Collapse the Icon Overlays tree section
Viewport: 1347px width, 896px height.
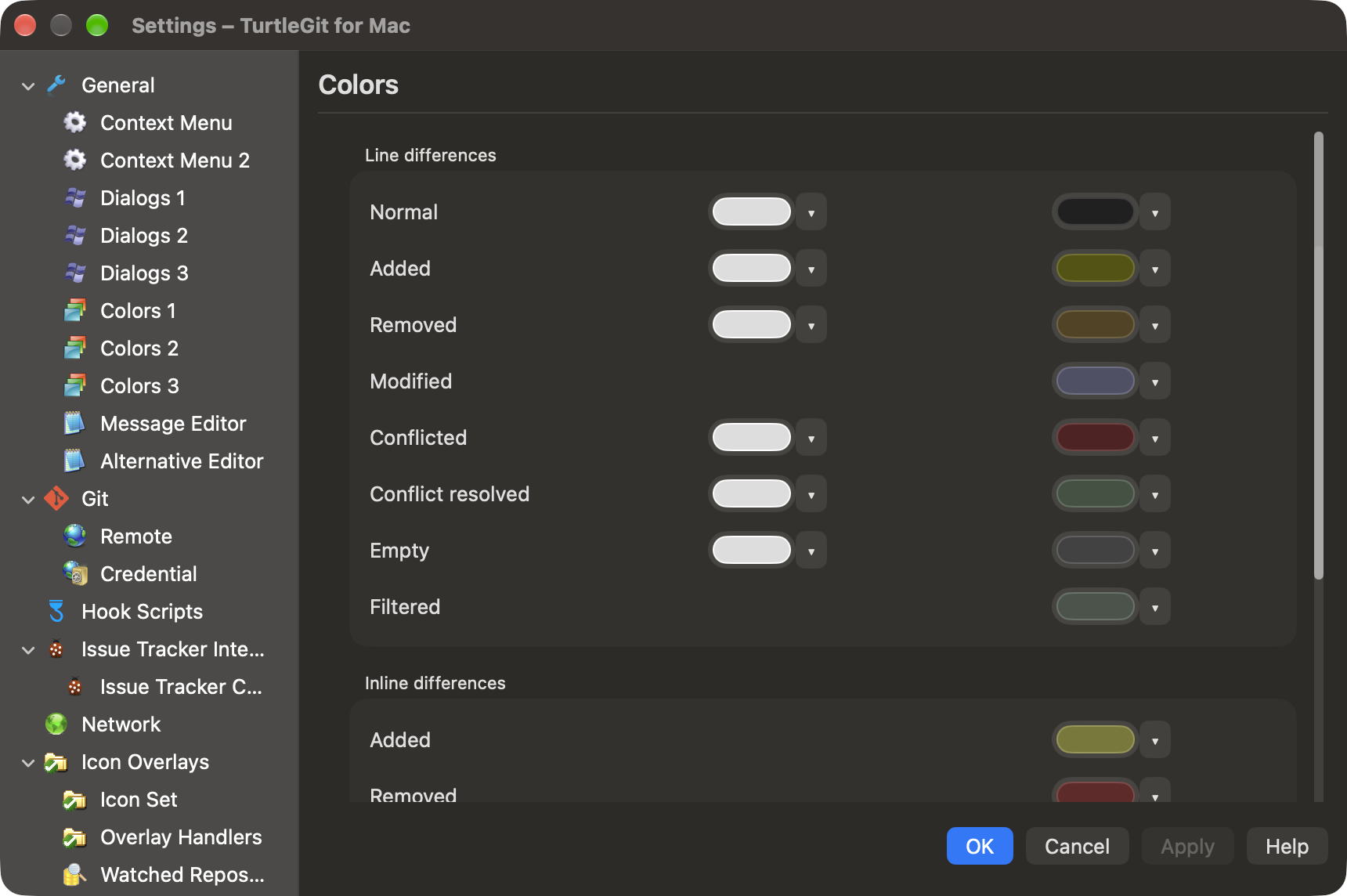tap(28, 762)
